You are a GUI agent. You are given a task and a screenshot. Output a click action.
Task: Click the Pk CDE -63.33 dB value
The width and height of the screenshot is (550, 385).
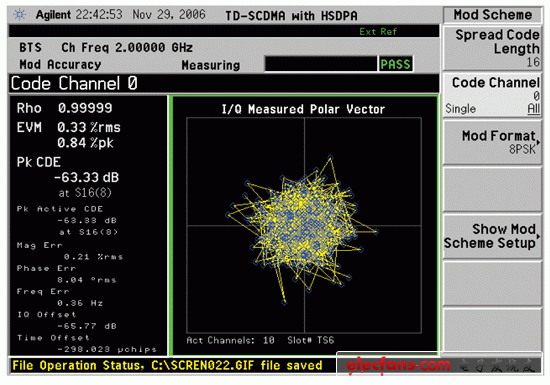point(86,177)
